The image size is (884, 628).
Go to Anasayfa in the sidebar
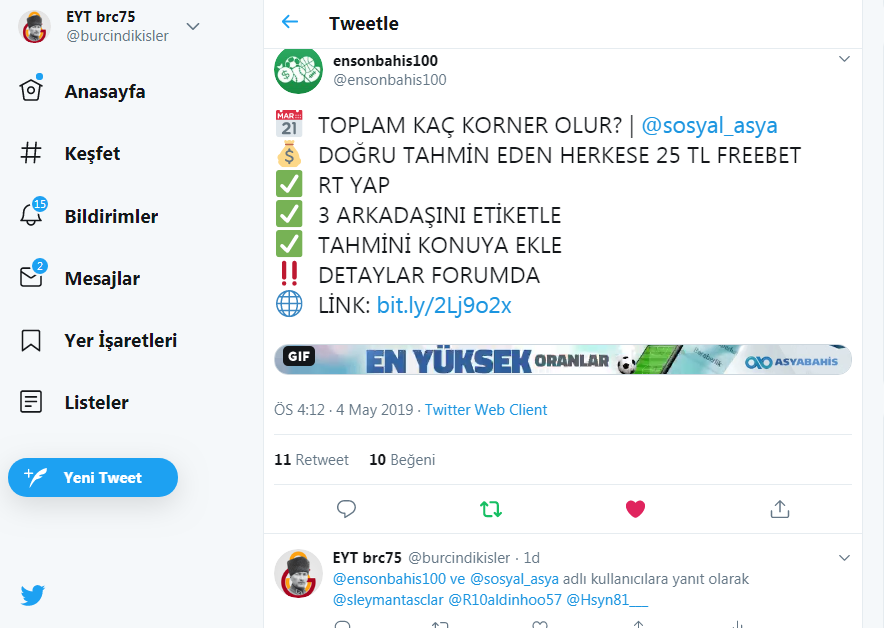pos(105,91)
